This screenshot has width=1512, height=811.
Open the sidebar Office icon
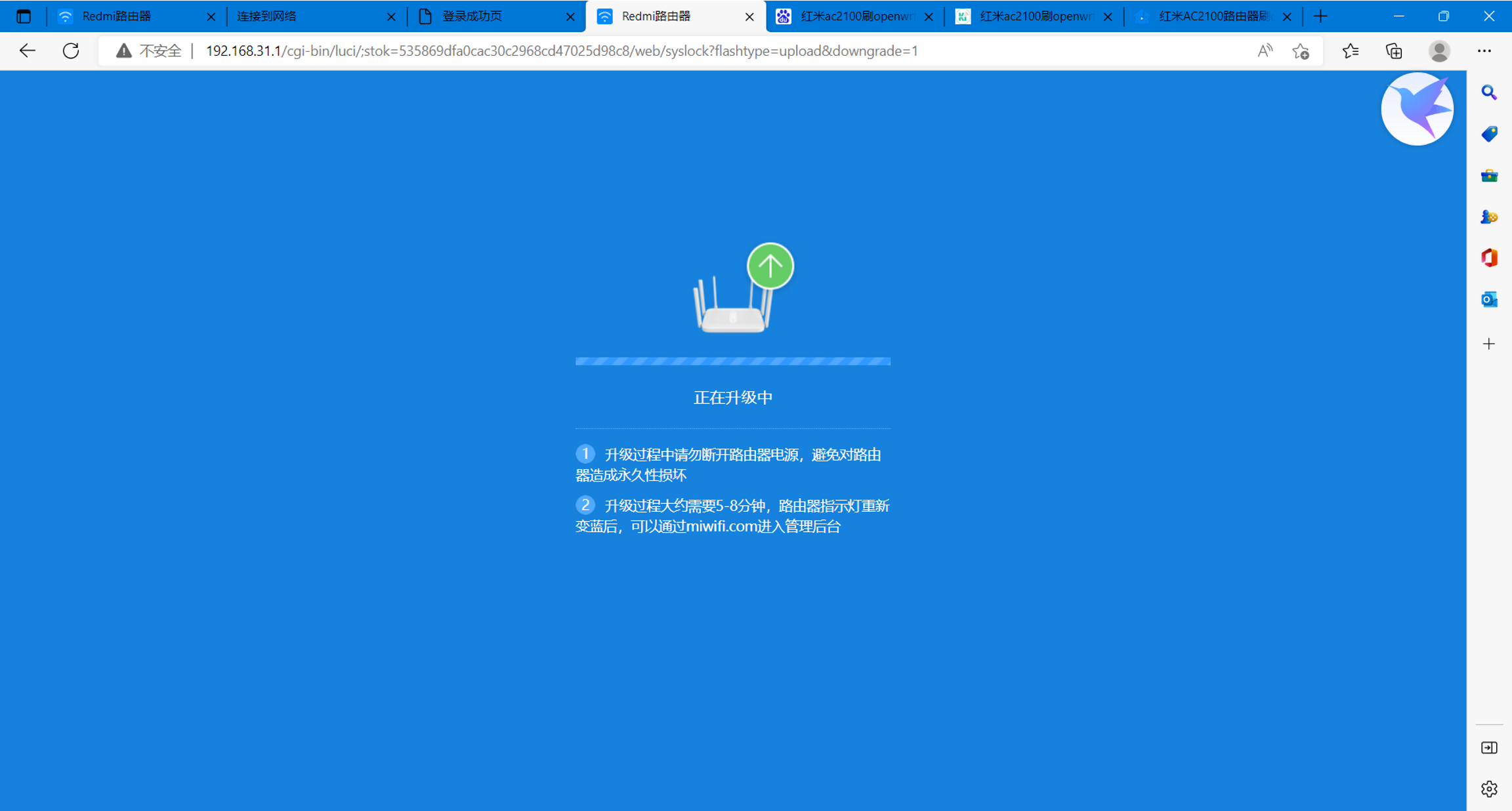(1489, 258)
